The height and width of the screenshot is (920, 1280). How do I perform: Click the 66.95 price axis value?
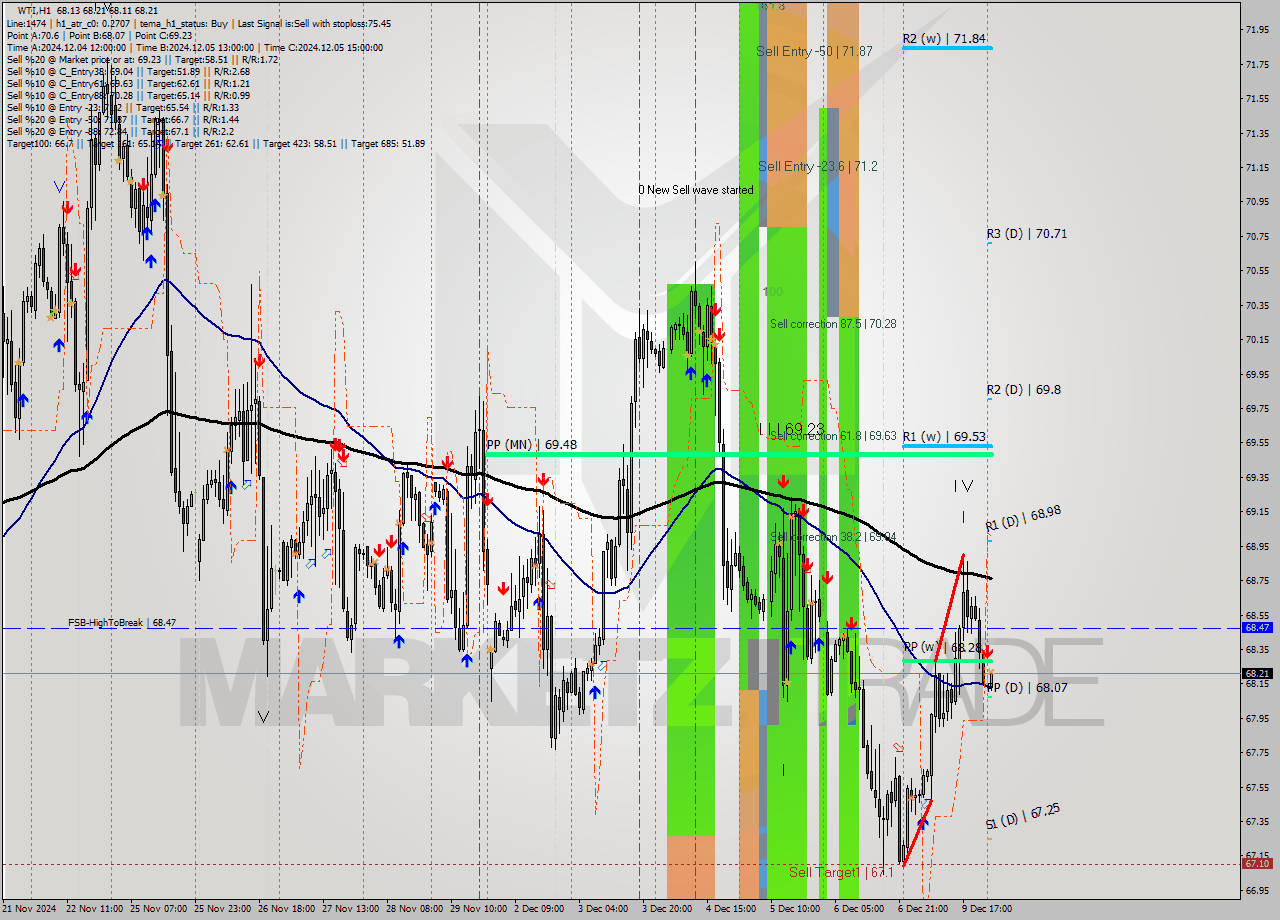point(1257,890)
